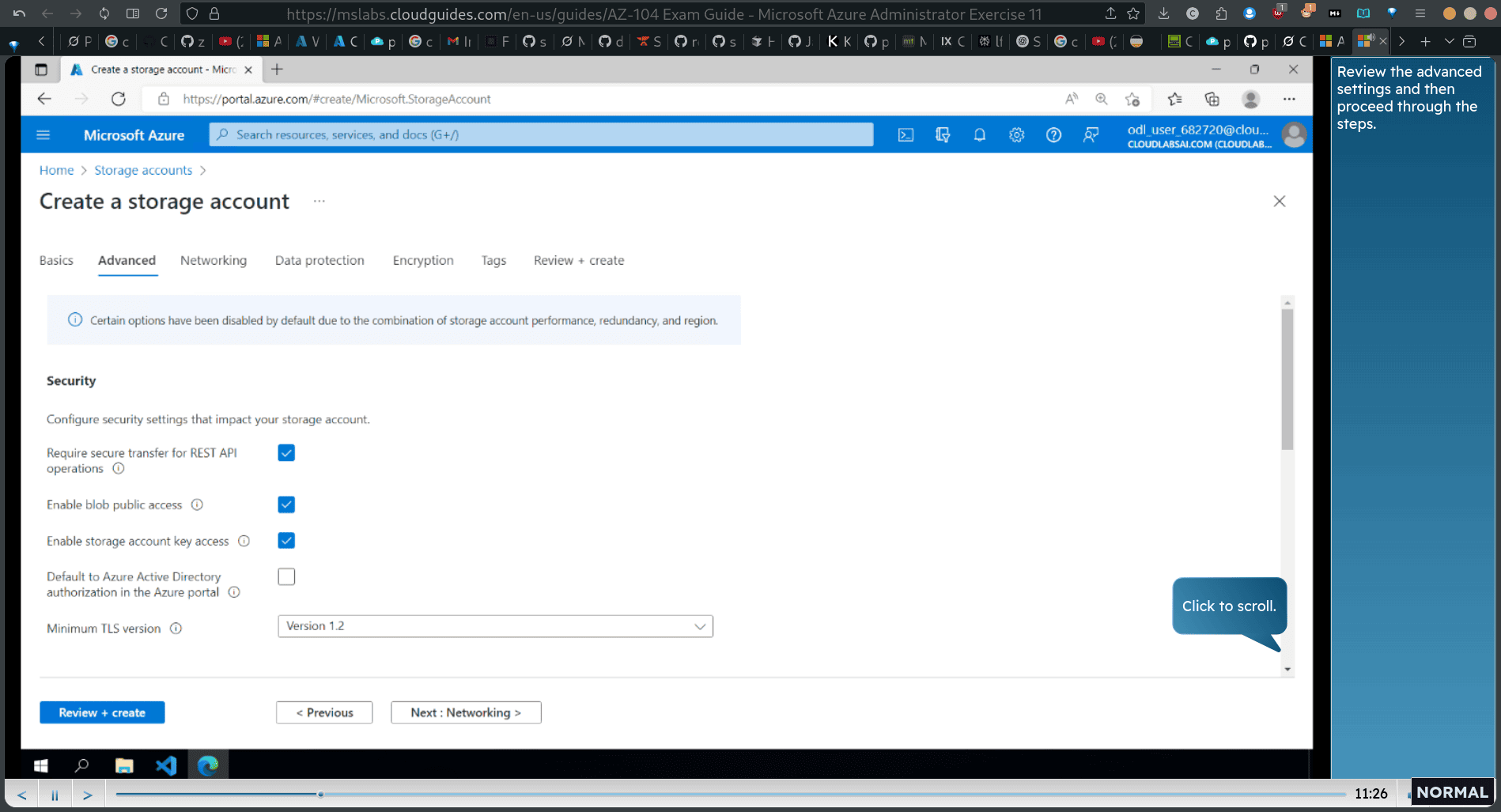Viewport: 1501px width, 812px height.
Task: Open the Azure portal settings gear
Action: point(1016,135)
